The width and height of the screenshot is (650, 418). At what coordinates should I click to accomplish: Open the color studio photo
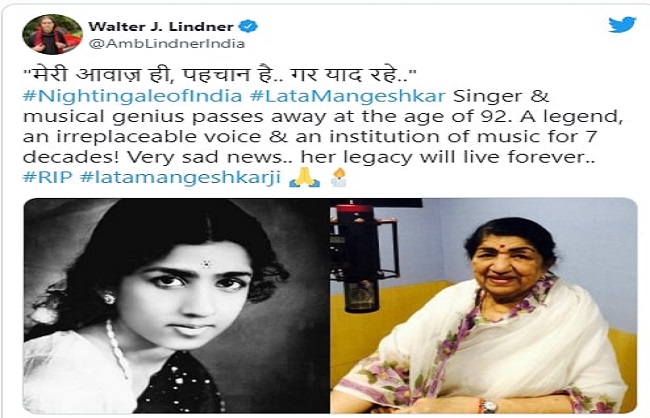pos(483,305)
